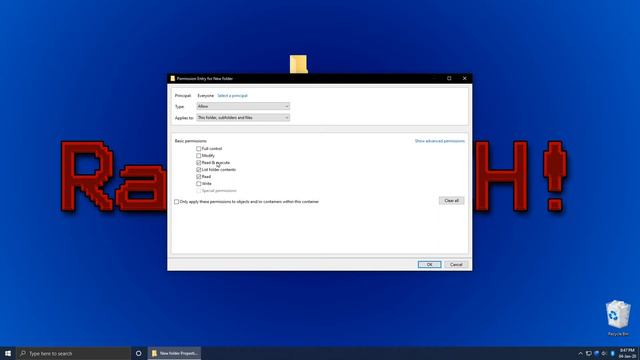The image size is (640, 360).
Task: Click the Clear all button
Action: click(451, 200)
